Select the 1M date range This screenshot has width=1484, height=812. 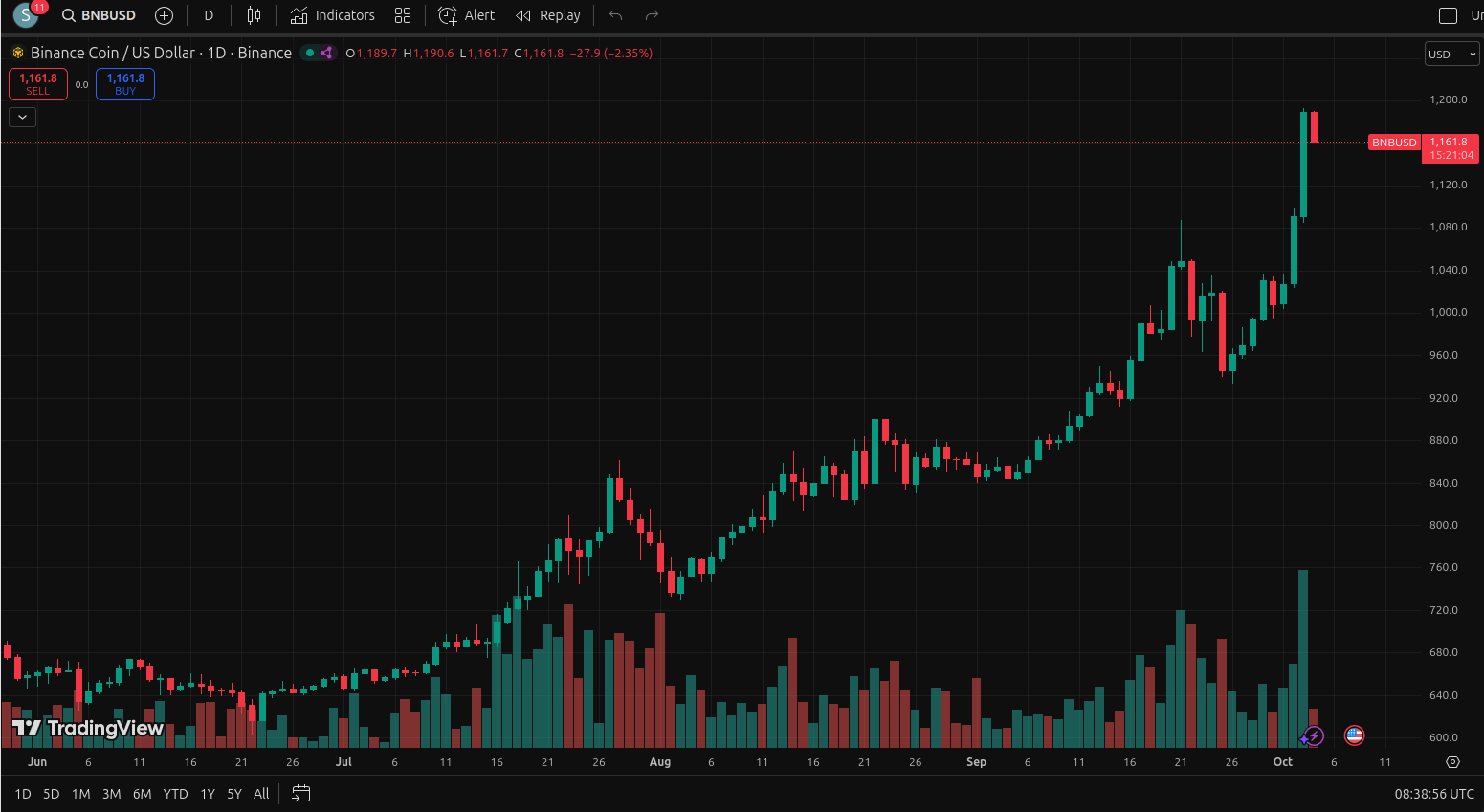pos(81,794)
